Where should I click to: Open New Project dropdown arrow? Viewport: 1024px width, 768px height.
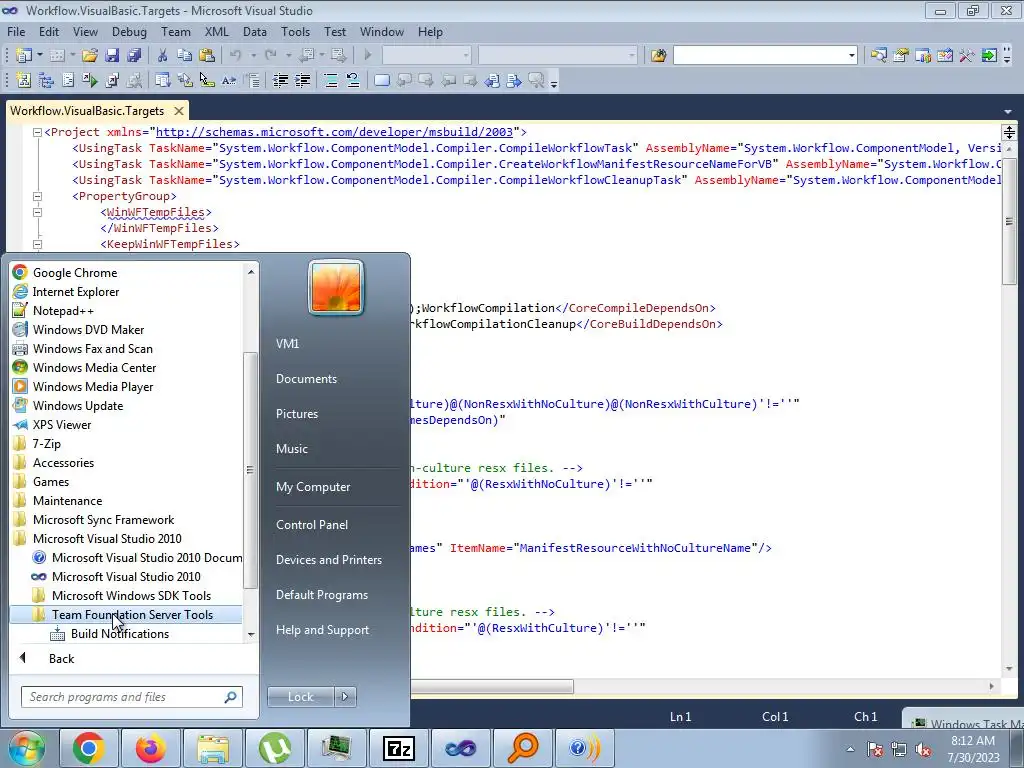(x=40, y=56)
